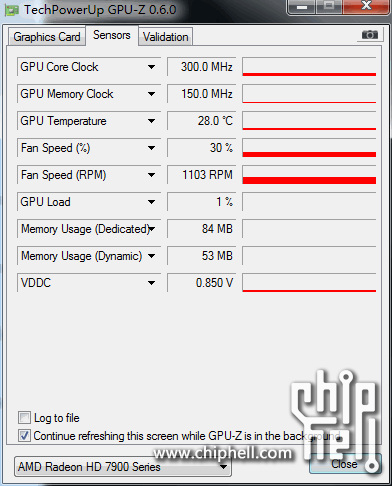Open the VDDC sensor dropdown arrow
The width and height of the screenshot is (392, 486).
click(x=151, y=283)
